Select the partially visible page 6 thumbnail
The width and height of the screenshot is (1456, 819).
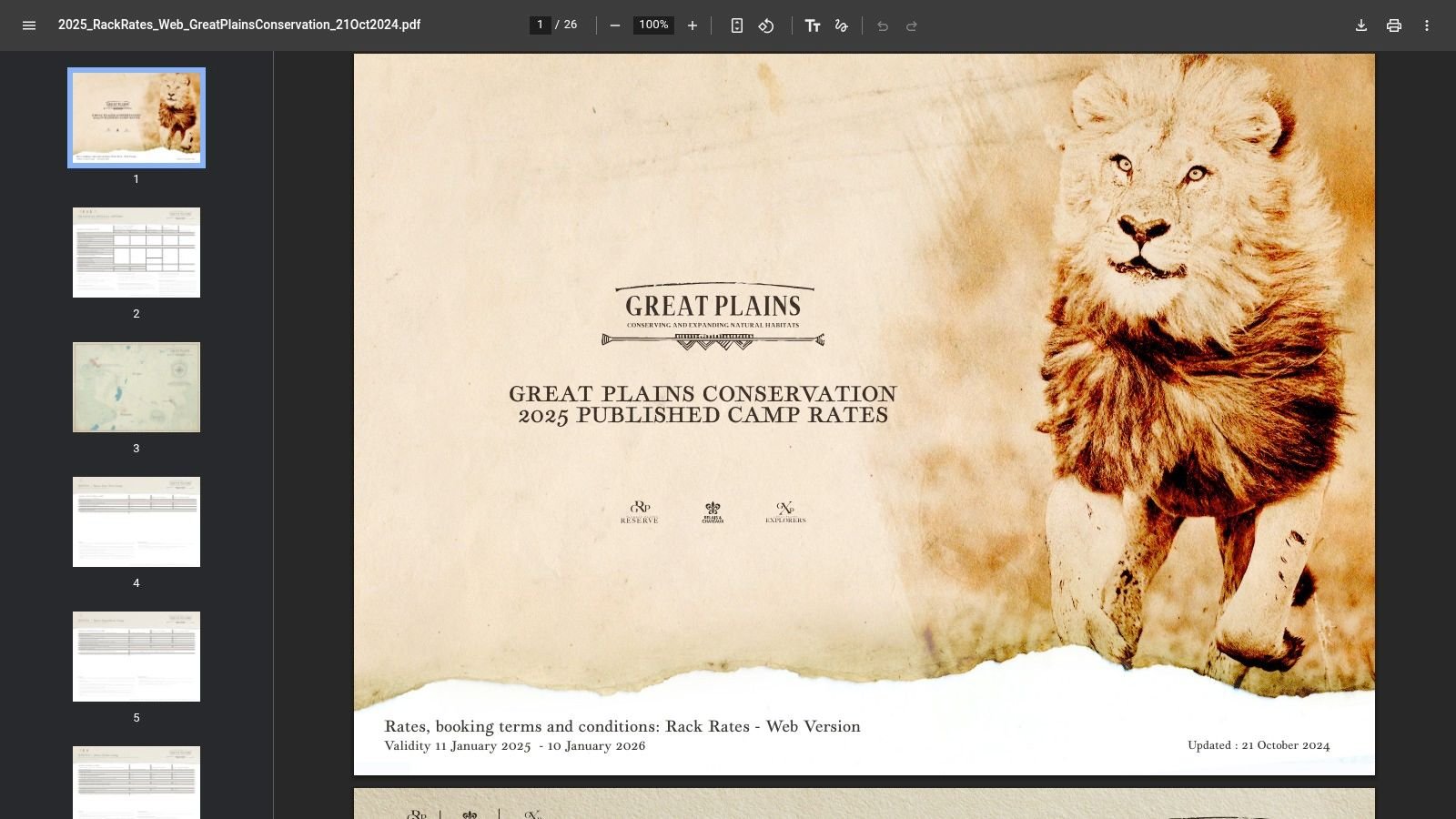[136, 783]
